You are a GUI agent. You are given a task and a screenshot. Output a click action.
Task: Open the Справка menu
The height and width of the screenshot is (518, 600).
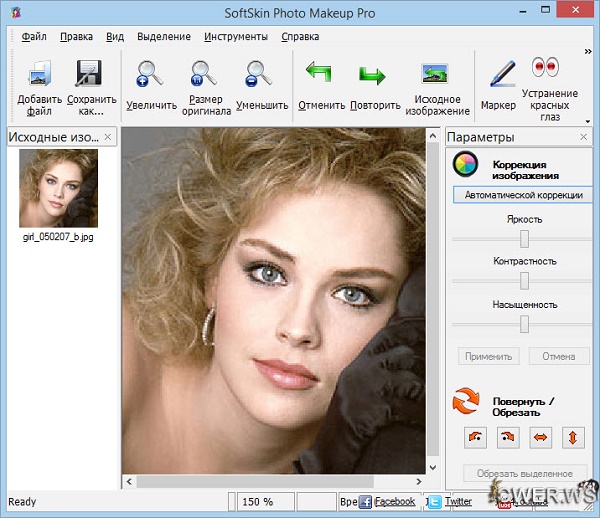(x=300, y=36)
